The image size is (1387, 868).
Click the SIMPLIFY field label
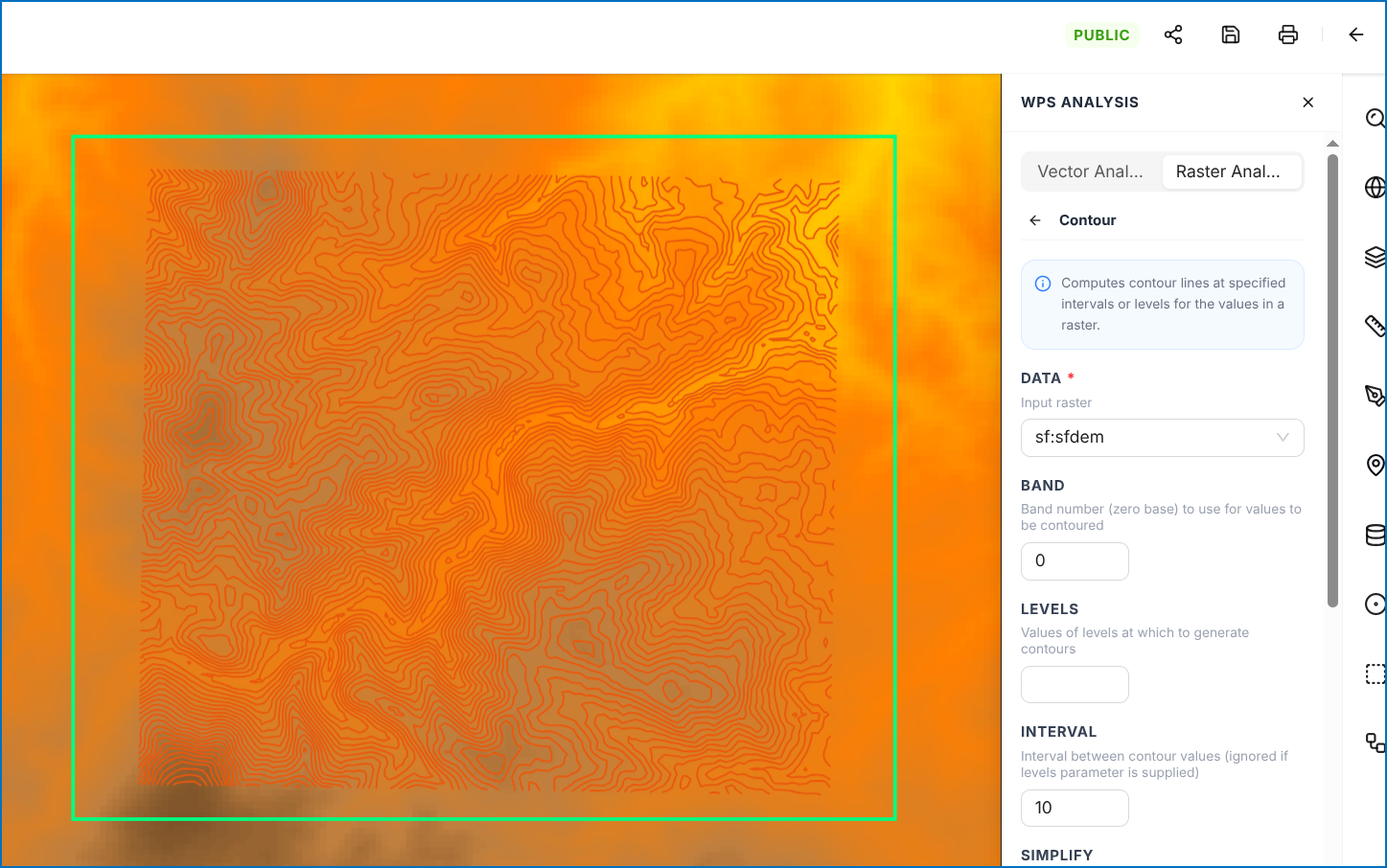click(x=1056, y=856)
